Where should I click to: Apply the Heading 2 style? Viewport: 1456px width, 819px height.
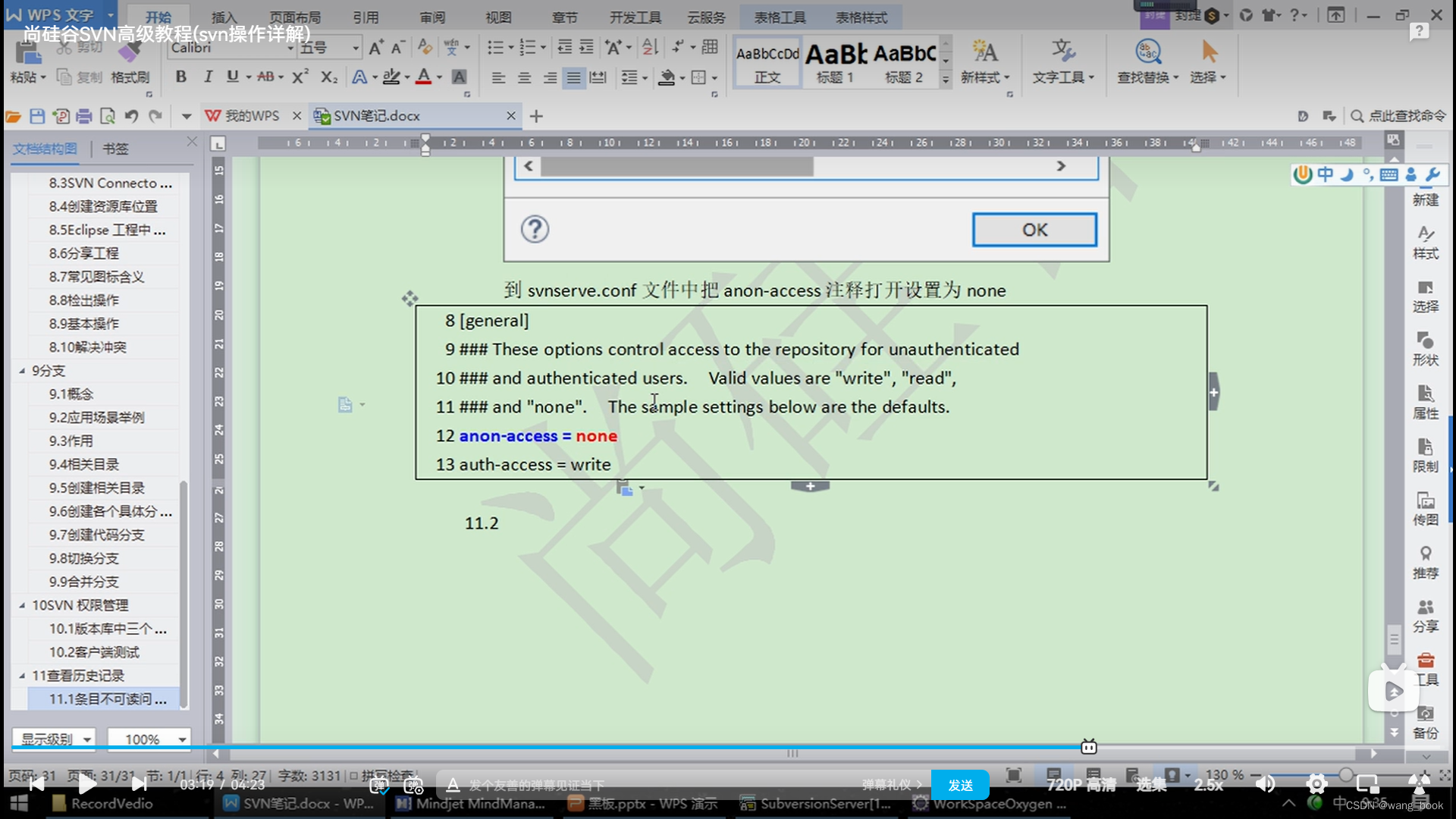[904, 63]
